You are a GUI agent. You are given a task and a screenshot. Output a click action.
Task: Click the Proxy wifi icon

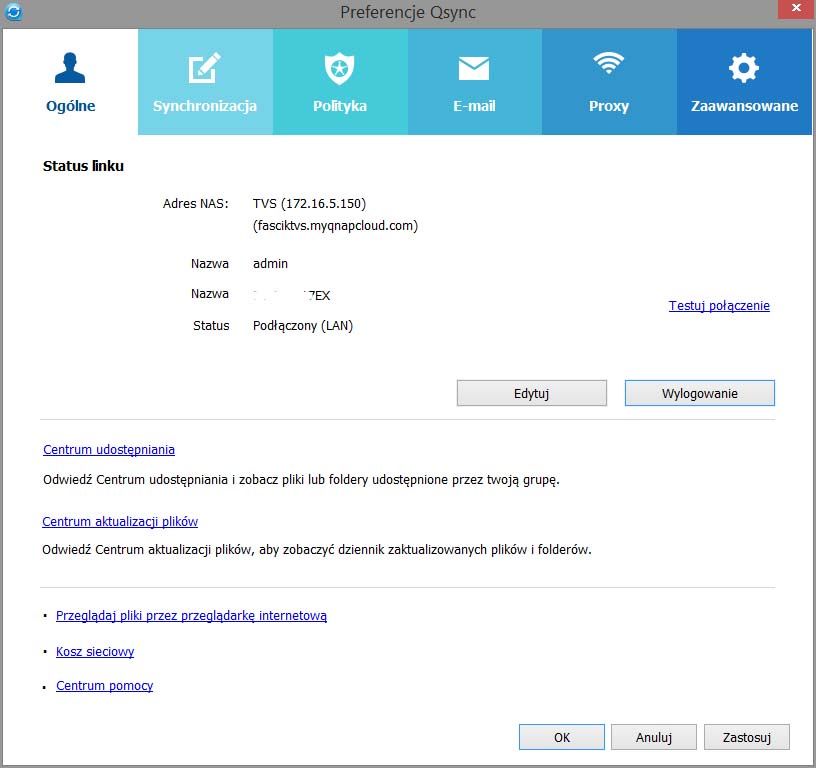click(x=608, y=63)
